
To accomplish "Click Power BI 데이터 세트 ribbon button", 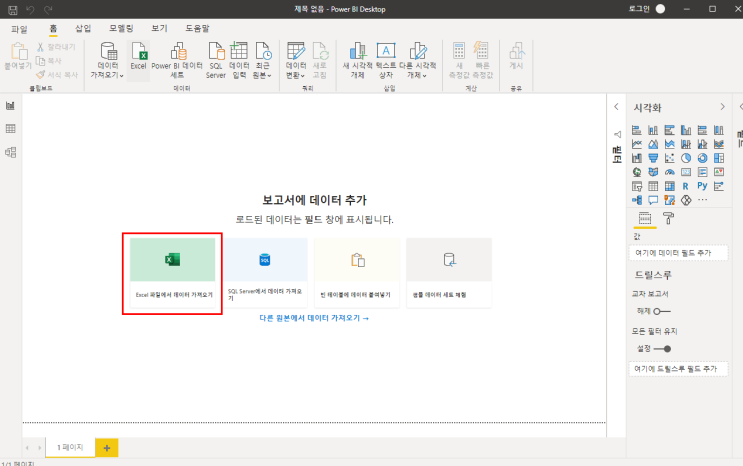I will click(x=177, y=60).
